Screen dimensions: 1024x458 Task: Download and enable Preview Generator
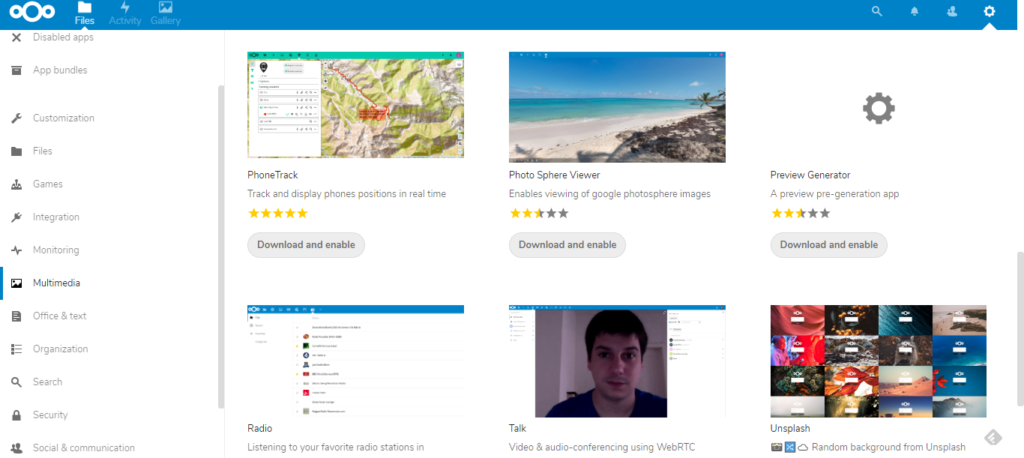tap(829, 245)
